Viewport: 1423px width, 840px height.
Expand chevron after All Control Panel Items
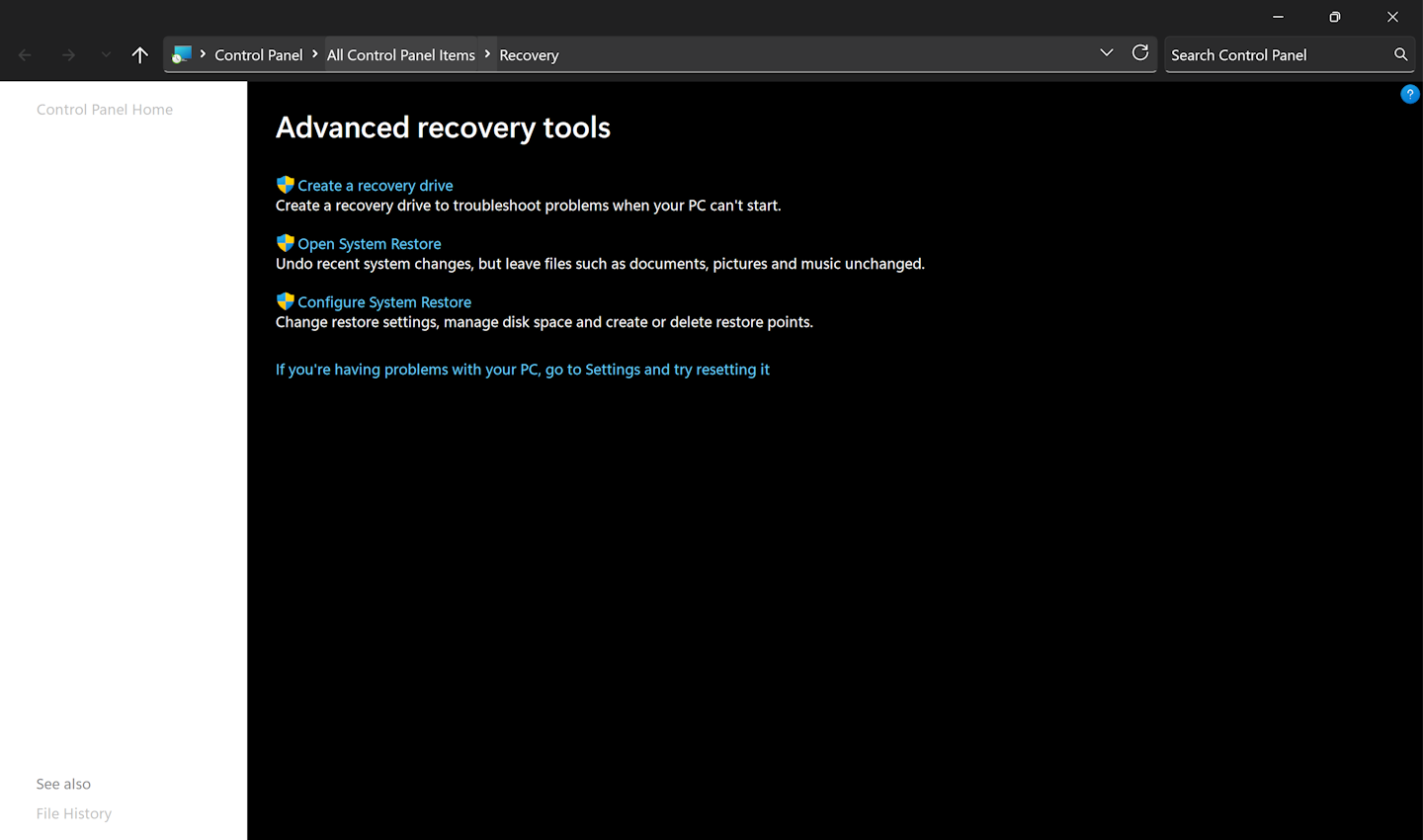487,54
